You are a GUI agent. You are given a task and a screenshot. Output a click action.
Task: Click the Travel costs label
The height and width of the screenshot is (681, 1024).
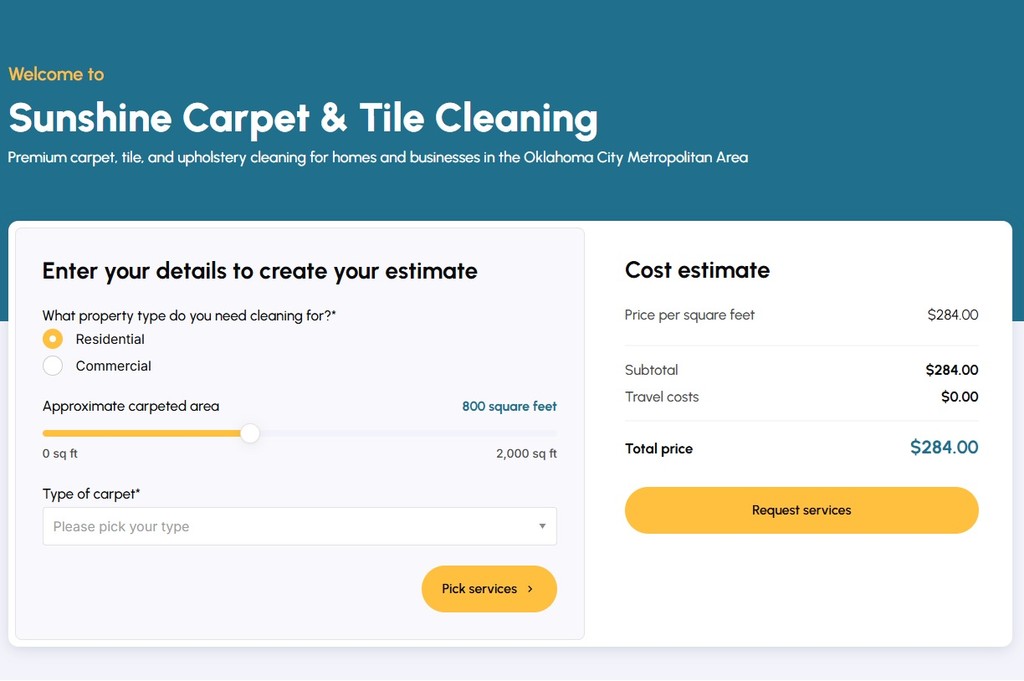click(662, 396)
